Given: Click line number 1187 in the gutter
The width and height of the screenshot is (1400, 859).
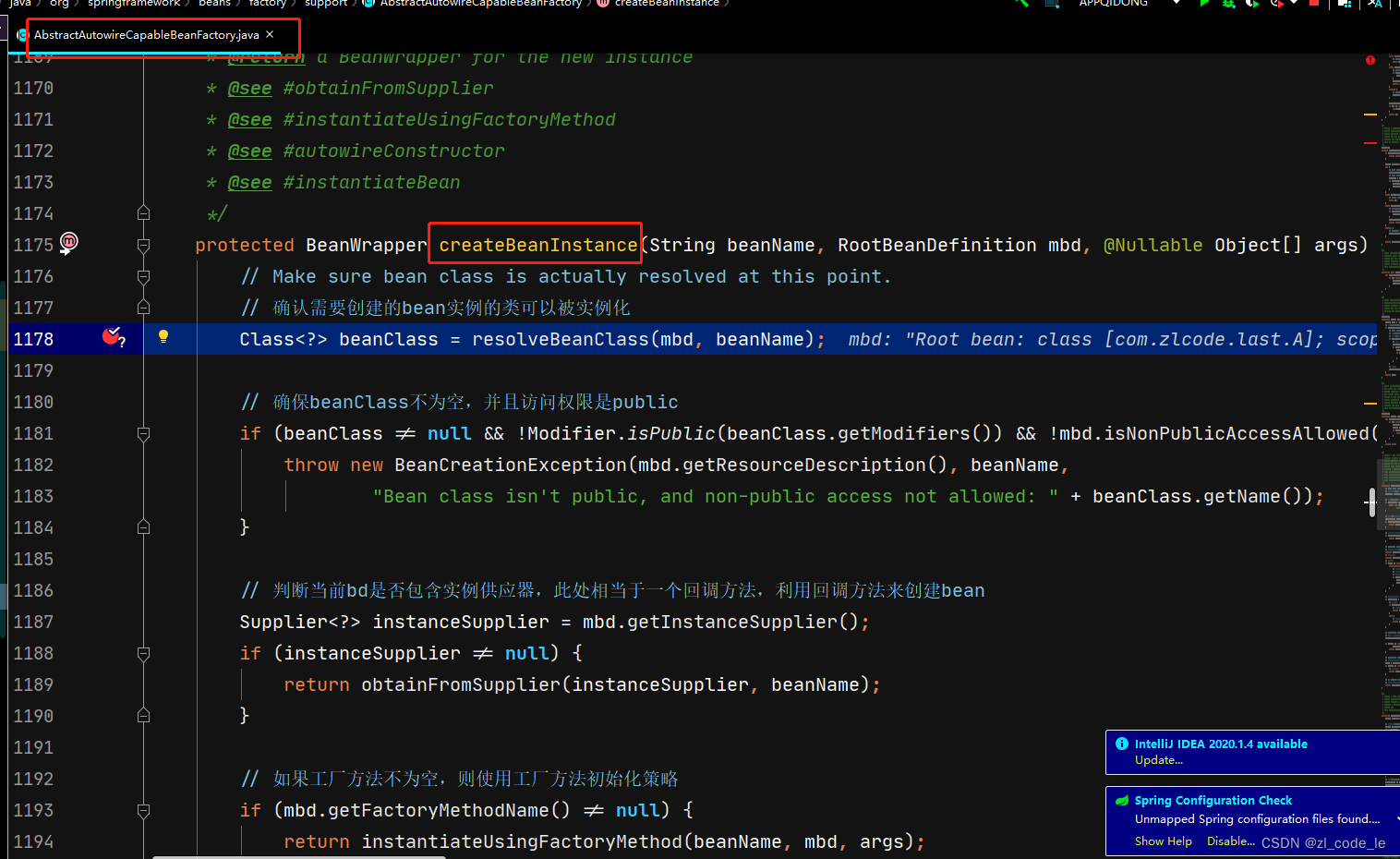Looking at the screenshot, I should tap(33, 622).
